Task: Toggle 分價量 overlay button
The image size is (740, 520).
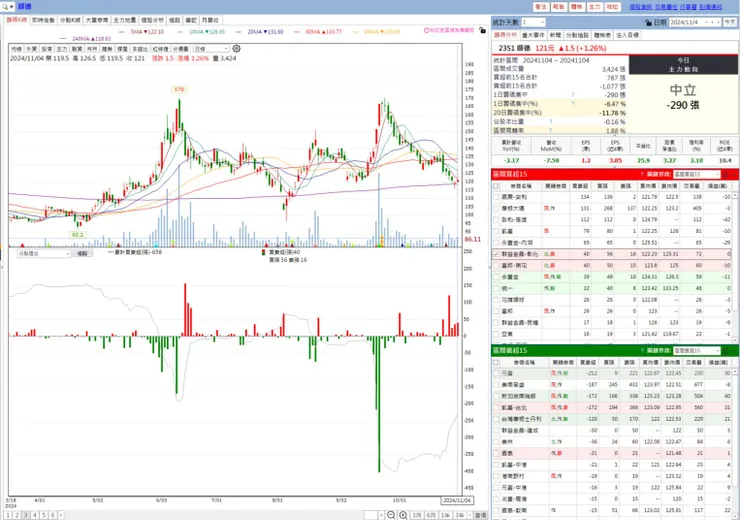Action: tap(181, 49)
